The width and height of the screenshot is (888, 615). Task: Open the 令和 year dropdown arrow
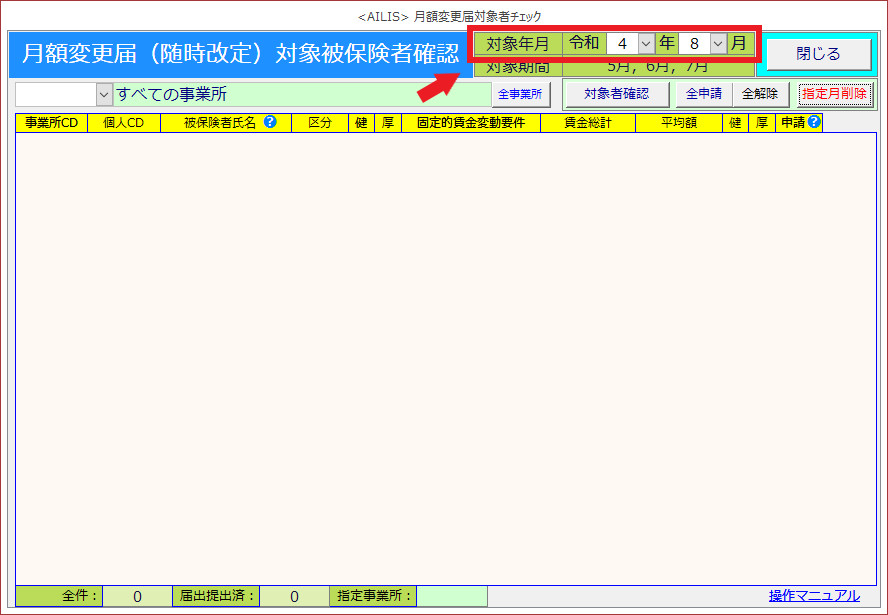coord(645,44)
